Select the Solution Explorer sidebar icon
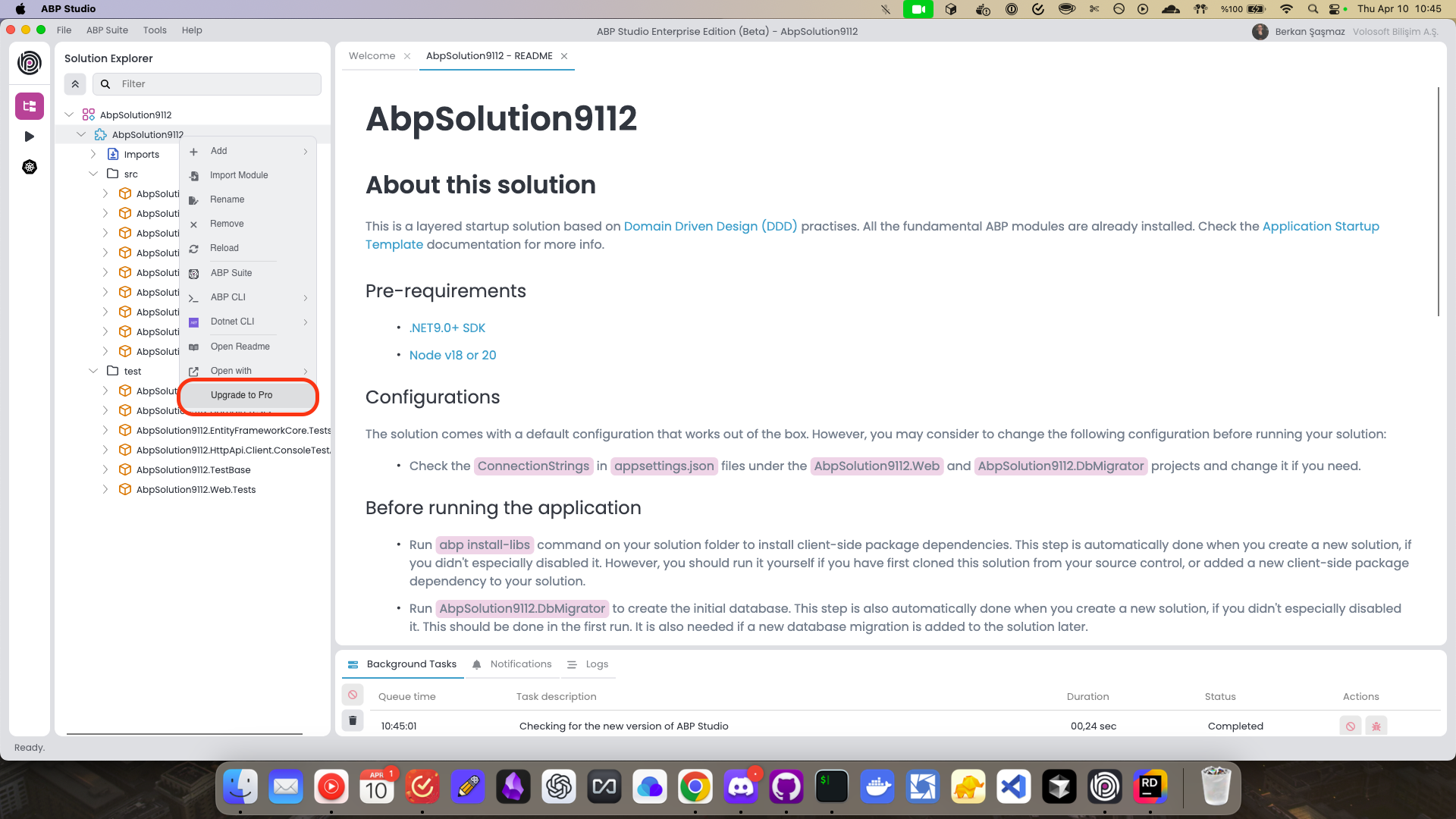 pyautogui.click(x=30, y=106)
